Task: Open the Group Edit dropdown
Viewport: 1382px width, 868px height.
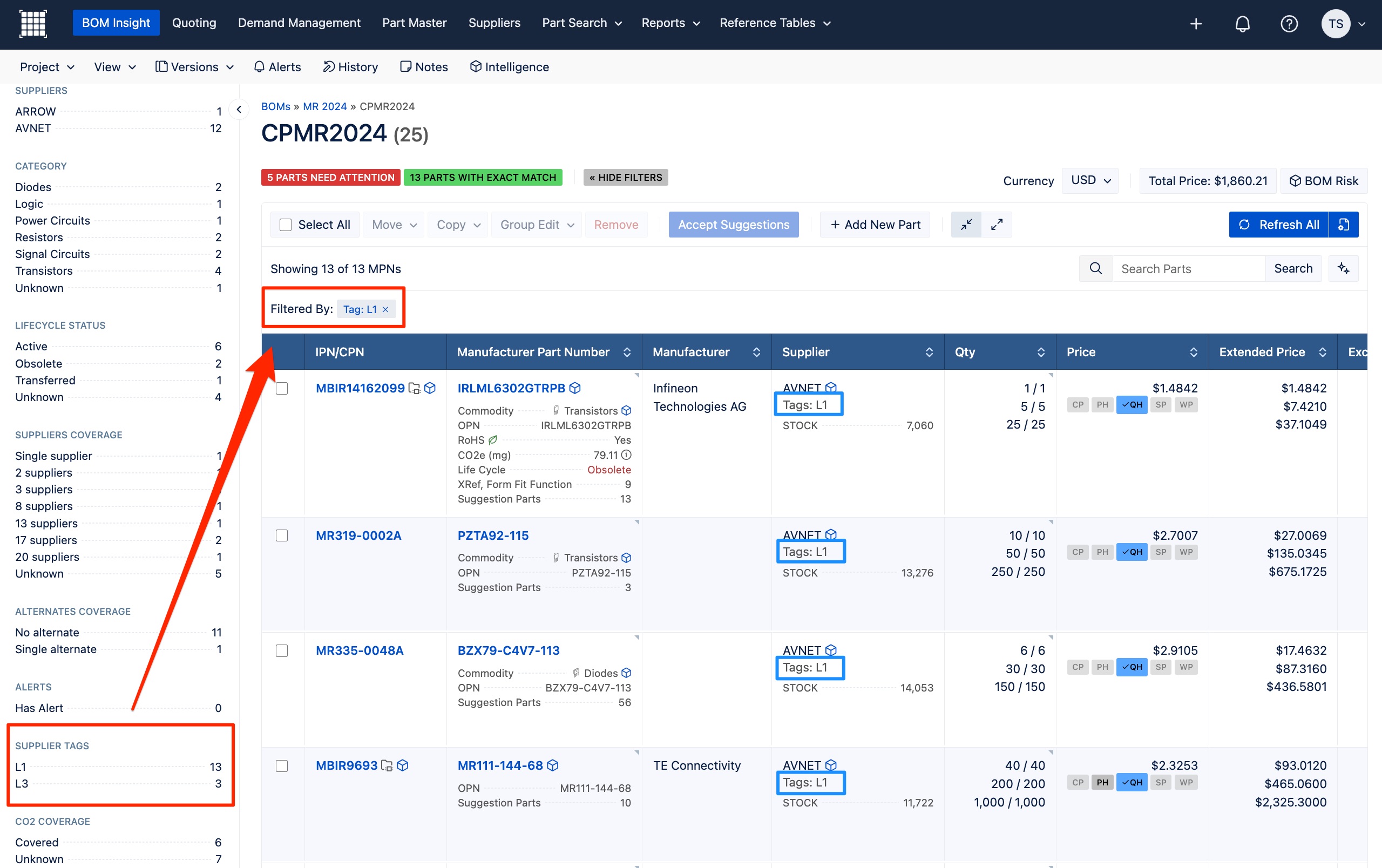Action: coord(537,225)
